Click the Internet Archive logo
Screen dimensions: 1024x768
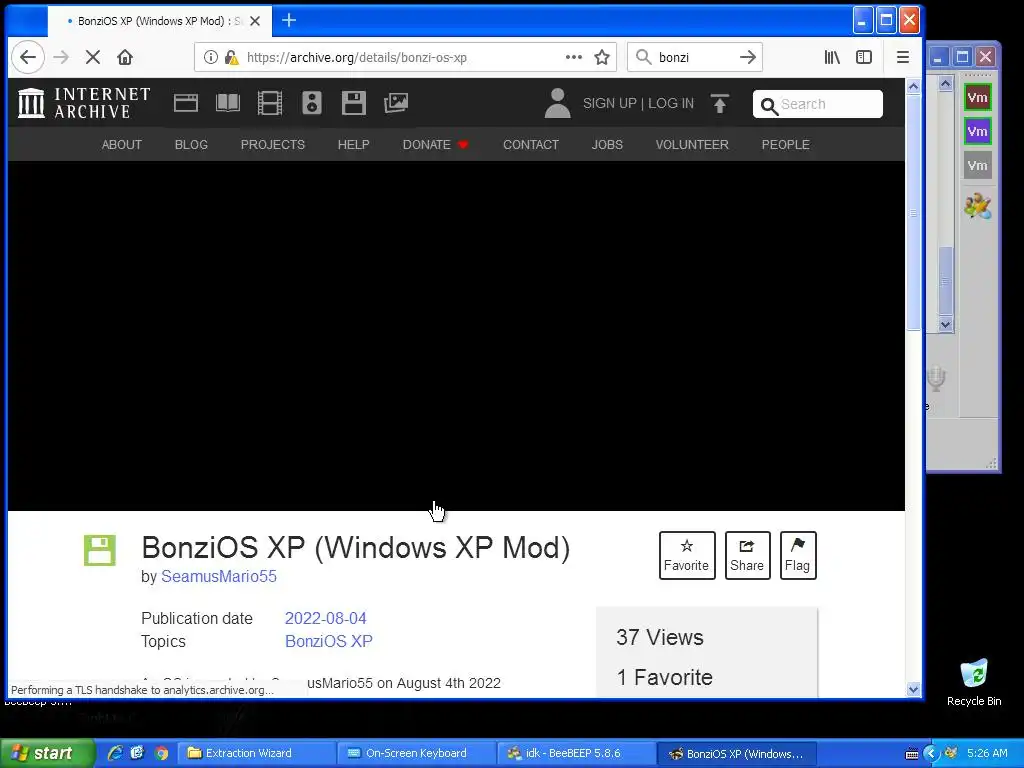click(84, 103)
